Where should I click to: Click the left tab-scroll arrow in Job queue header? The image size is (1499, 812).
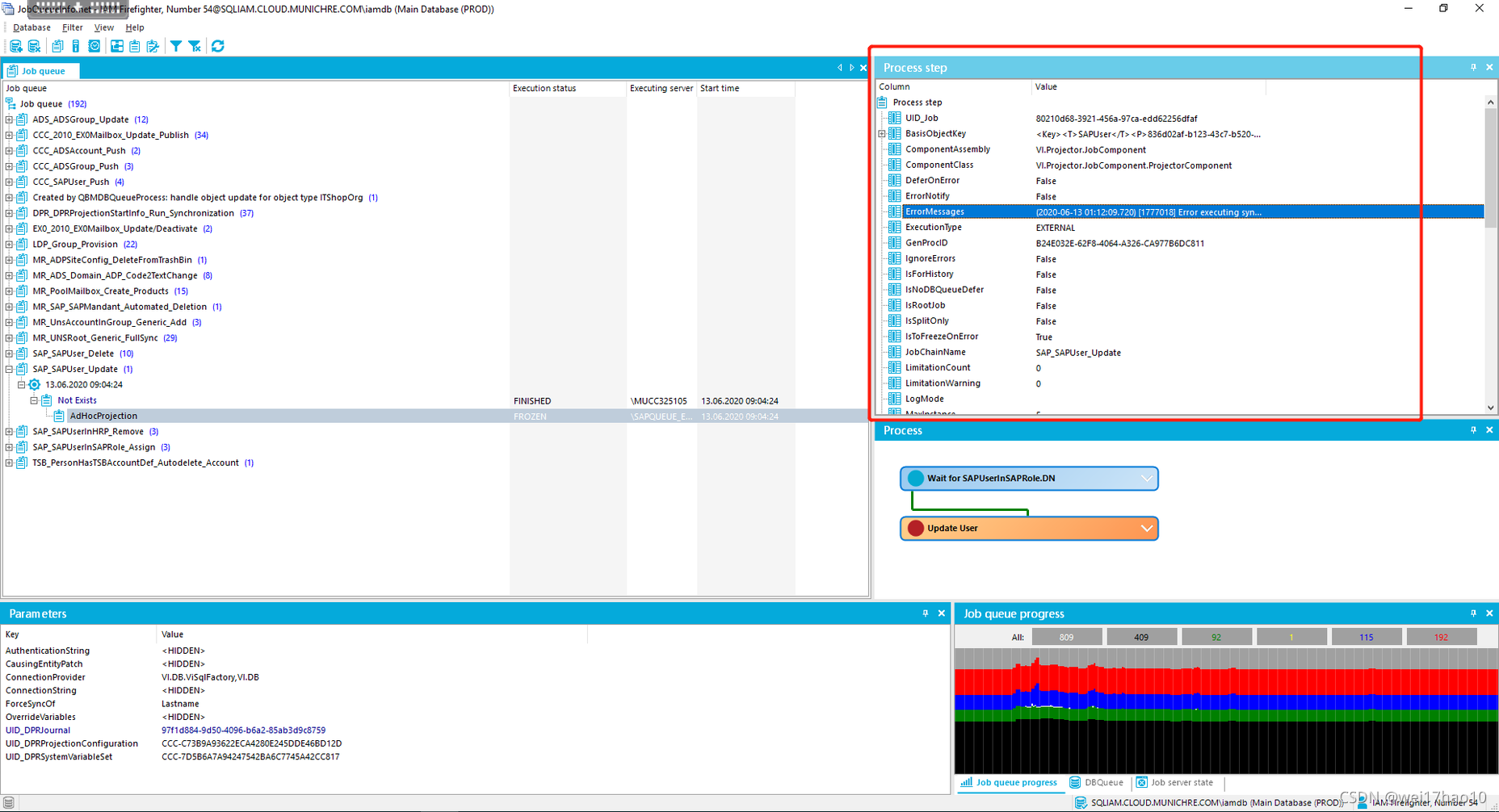840,68
